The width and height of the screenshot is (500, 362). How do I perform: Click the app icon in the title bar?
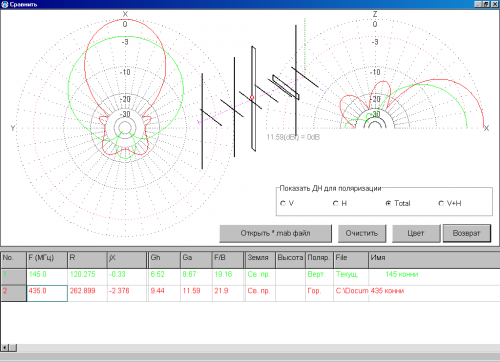coord(4,4)
